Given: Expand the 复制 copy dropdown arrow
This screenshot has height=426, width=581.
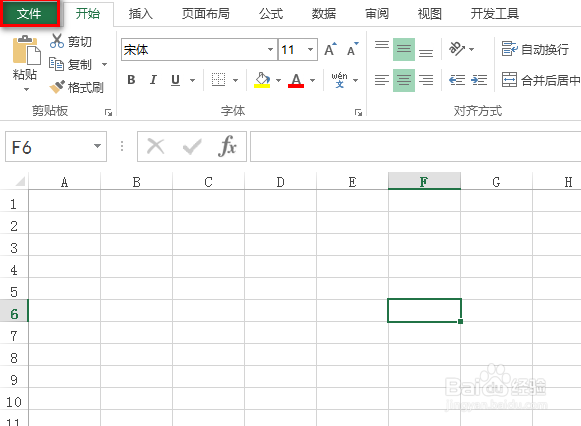Looking at the screenshot, I should coord(104,64).
